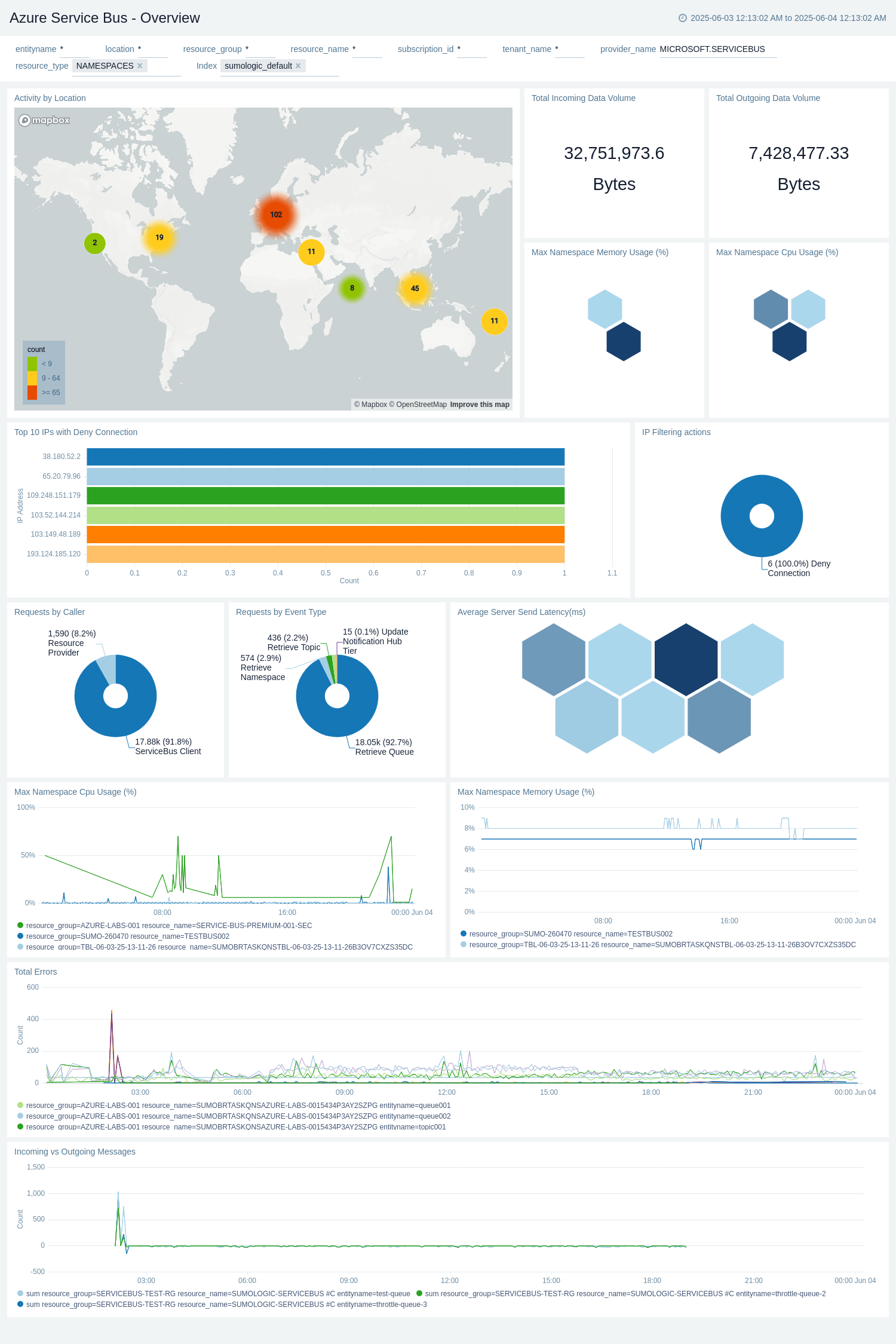Click the Activity by Location panel title
The width and height of the screenshot is (896, 1344).
(50, 98)
